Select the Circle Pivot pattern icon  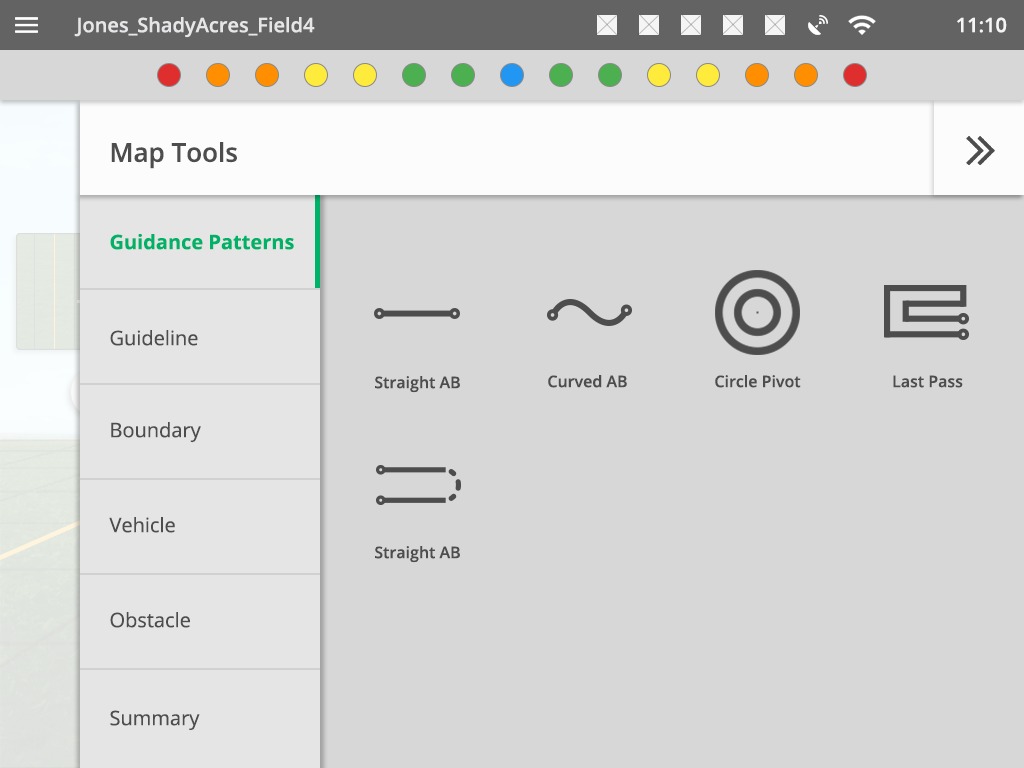[757, 312]
